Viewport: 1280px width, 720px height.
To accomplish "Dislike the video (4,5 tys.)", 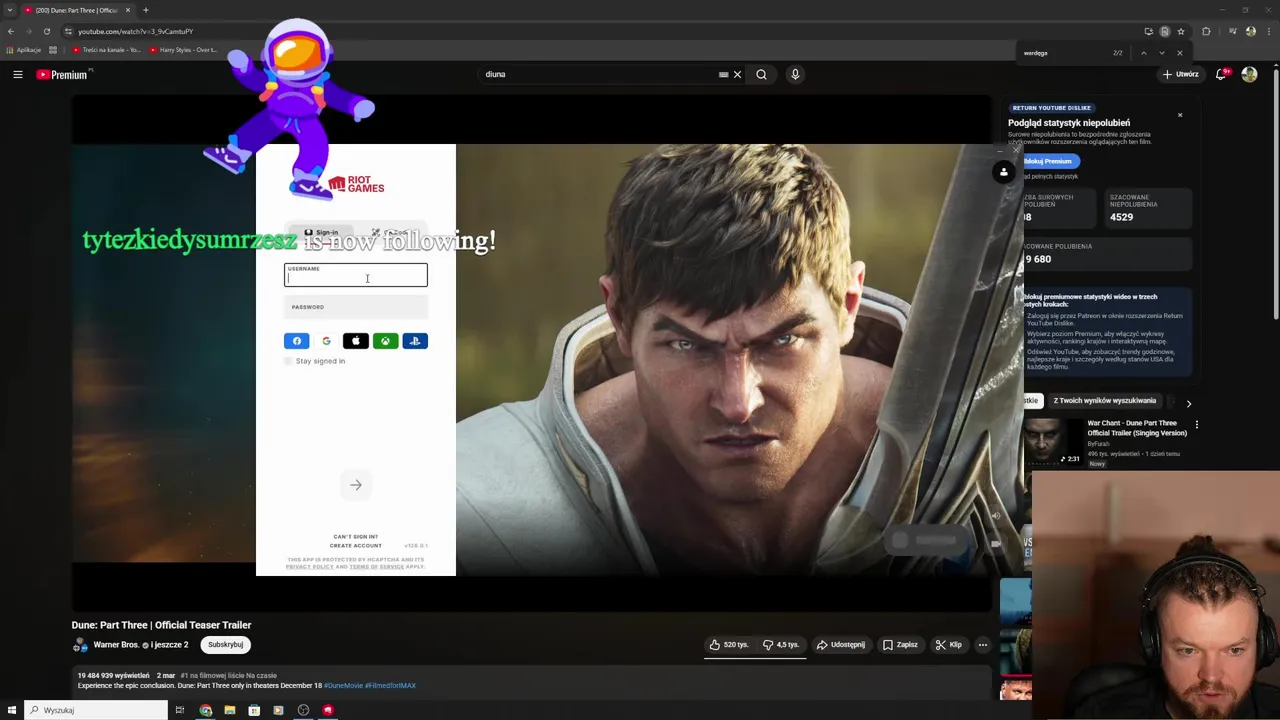I will 780,645.
